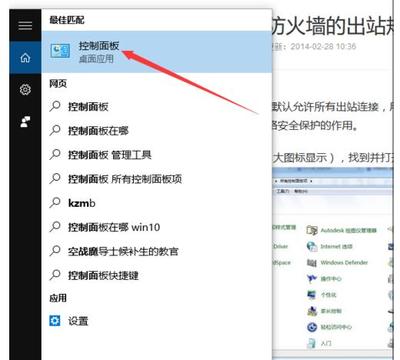Select suggestion 控制面板在哪 win10
Screen dimensions: 400x360
point(157,227)
